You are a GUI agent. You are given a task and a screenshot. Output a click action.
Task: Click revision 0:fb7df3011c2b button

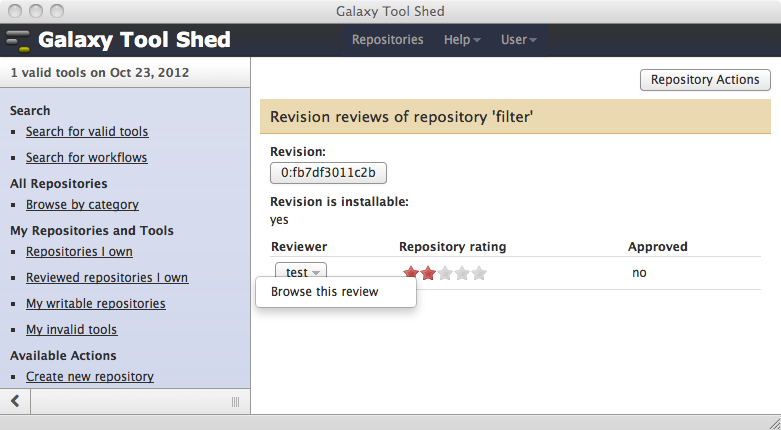328,173
